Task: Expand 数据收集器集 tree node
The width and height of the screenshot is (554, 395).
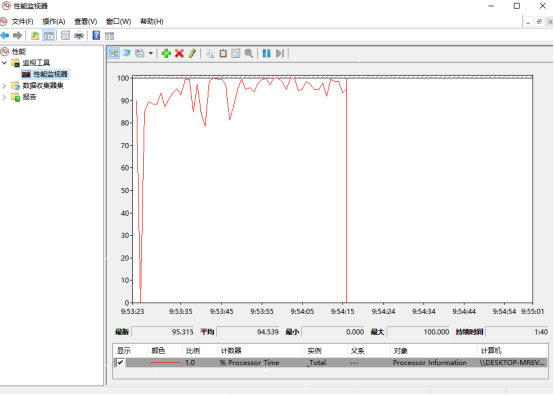Action: point(4,86)
